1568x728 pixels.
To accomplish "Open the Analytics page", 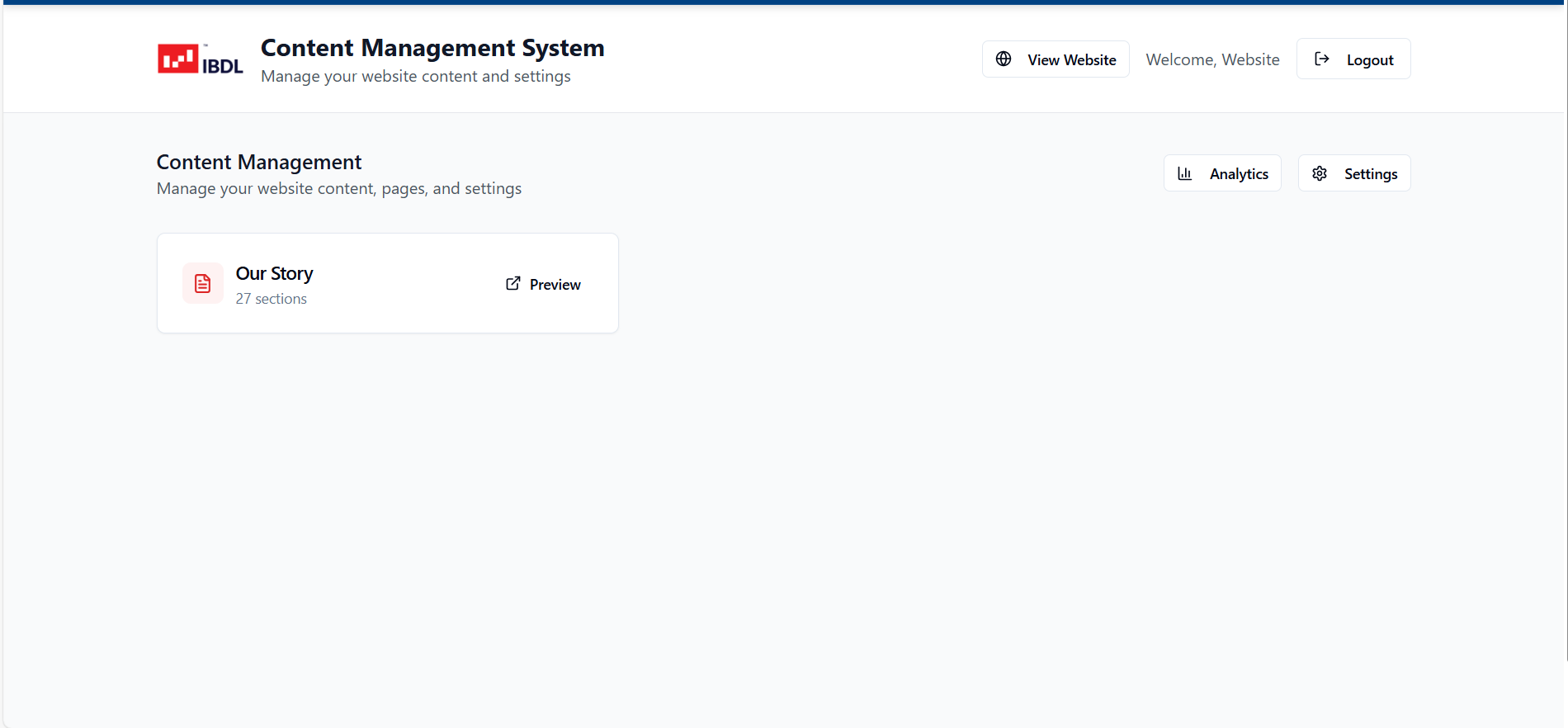I will click(x=1238, y=174).
